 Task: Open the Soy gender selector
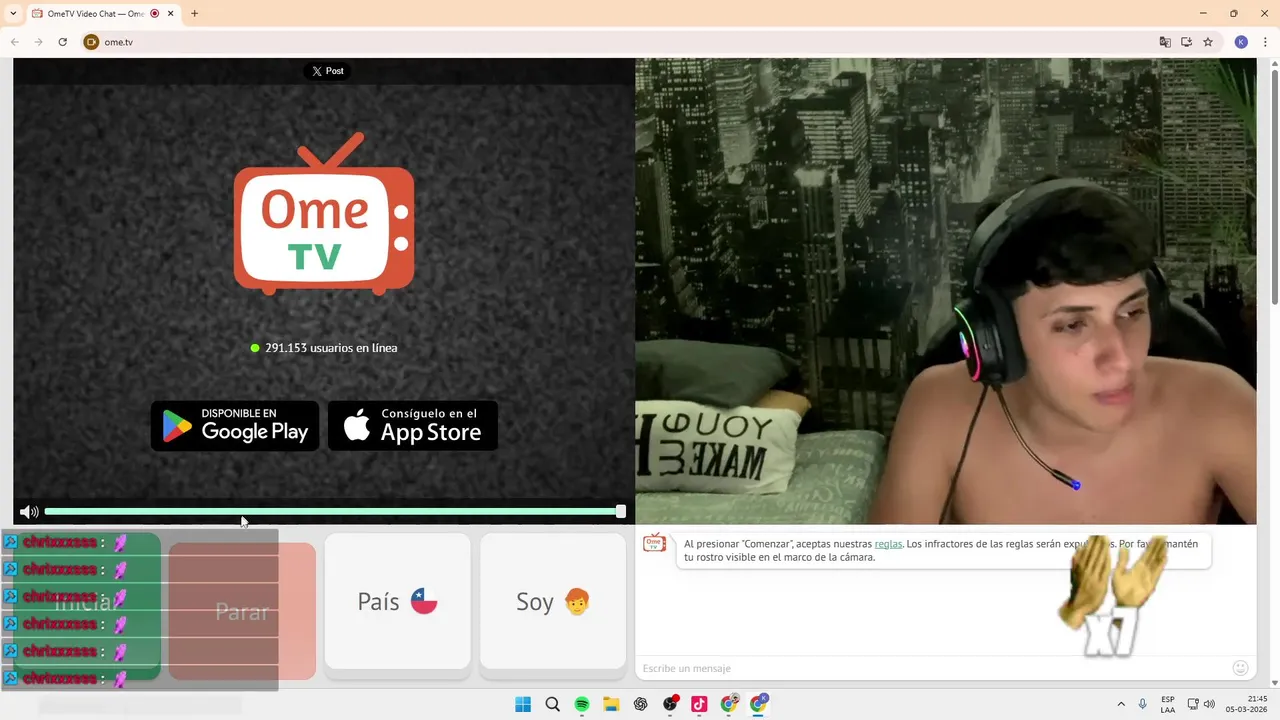(553, 601)
